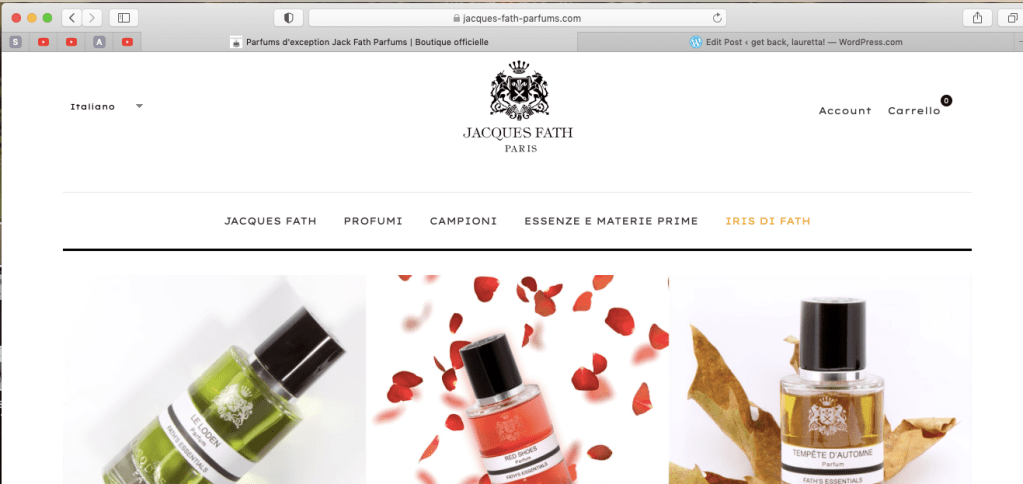
Task: Open the Tempête d'Automne perfume image
Action: 820,379
